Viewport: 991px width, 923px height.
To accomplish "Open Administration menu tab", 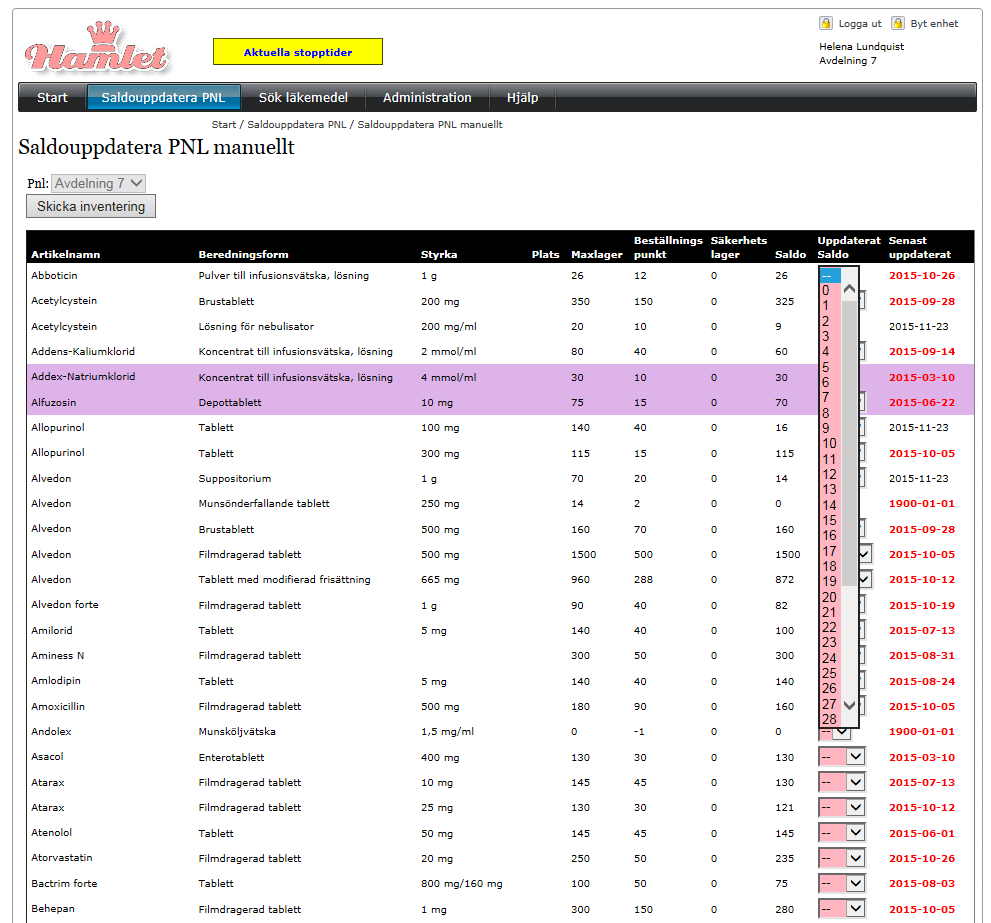I will (427, 98).
